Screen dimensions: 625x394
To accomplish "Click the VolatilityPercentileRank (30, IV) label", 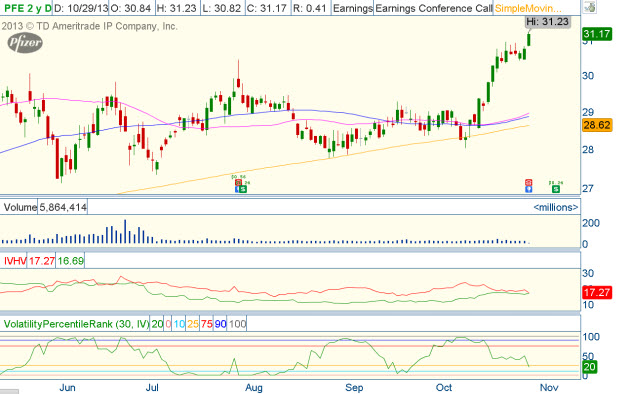I will click(x=76, y=324).
